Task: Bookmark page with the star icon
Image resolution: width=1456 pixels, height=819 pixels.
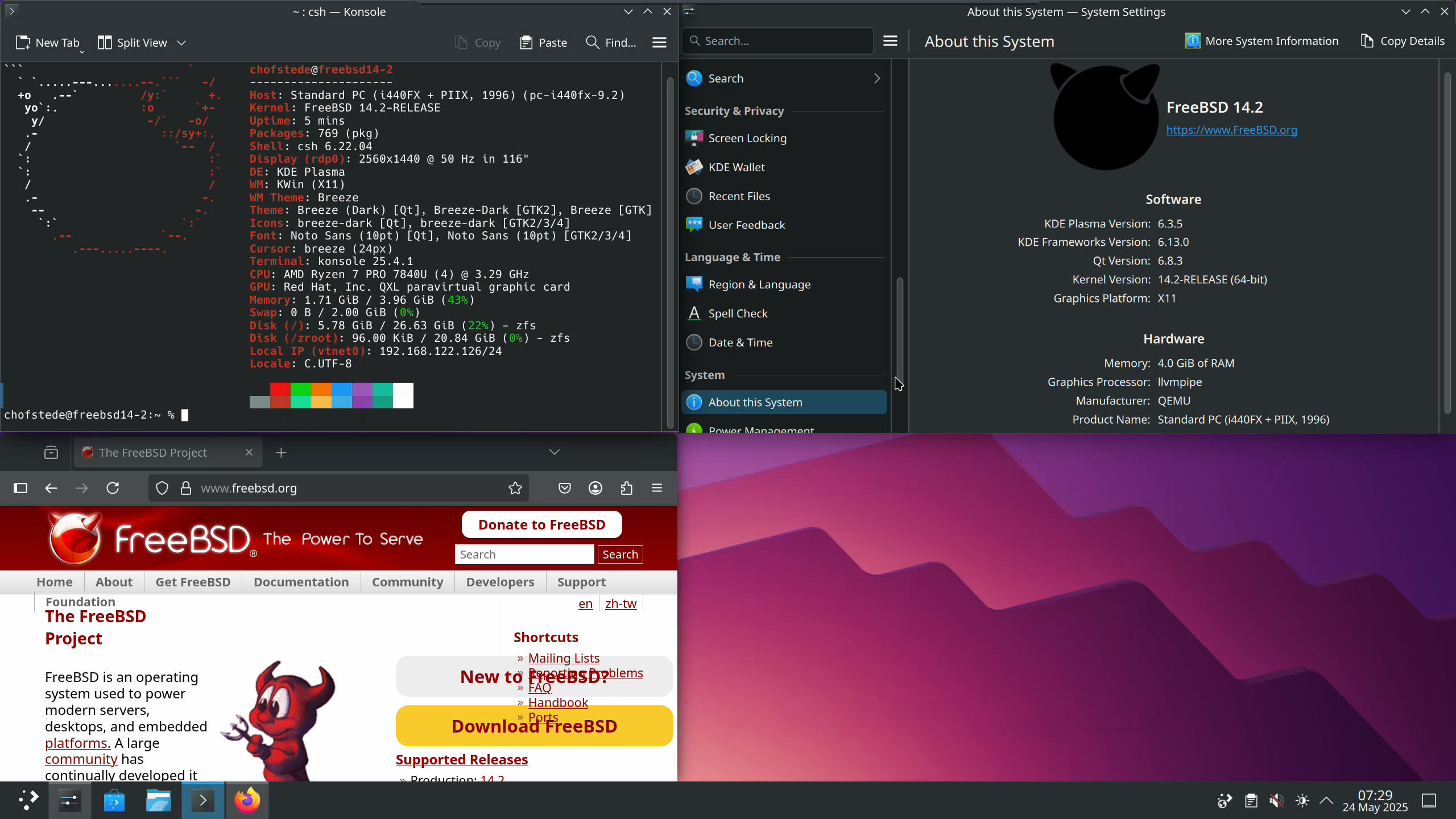Action: click(515, 488)
